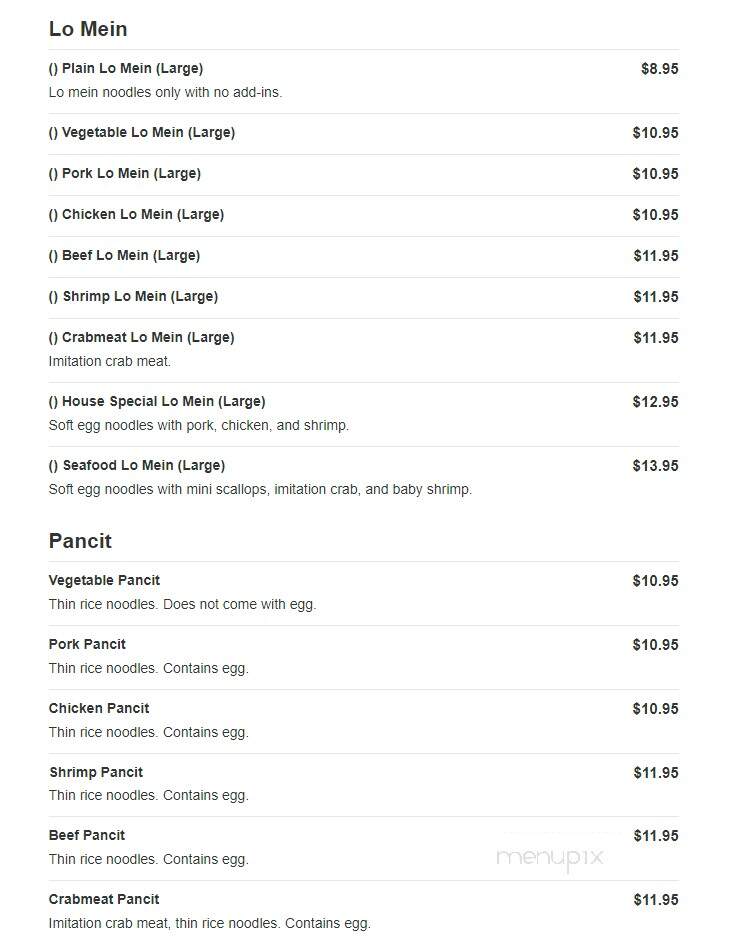Click the $8.95 Plain Lo Mein price

pyautogui.click(x=659, y=69)
